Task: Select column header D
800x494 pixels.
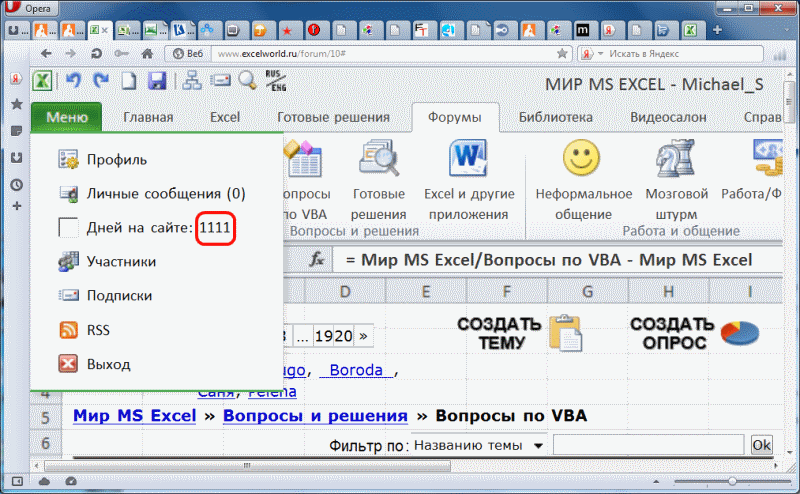Action: click(345, 291)
